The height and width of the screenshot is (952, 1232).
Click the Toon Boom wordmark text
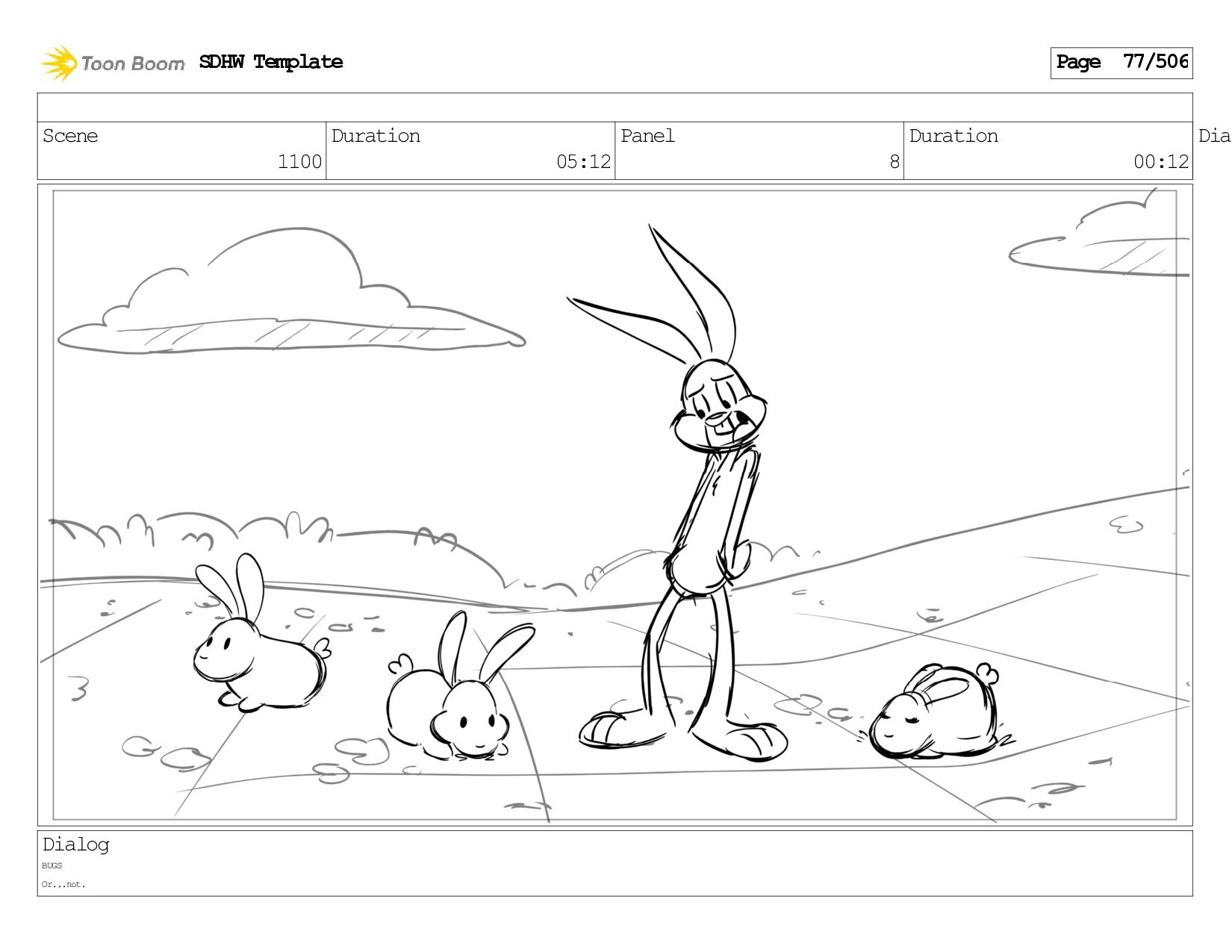click(133, 63)
